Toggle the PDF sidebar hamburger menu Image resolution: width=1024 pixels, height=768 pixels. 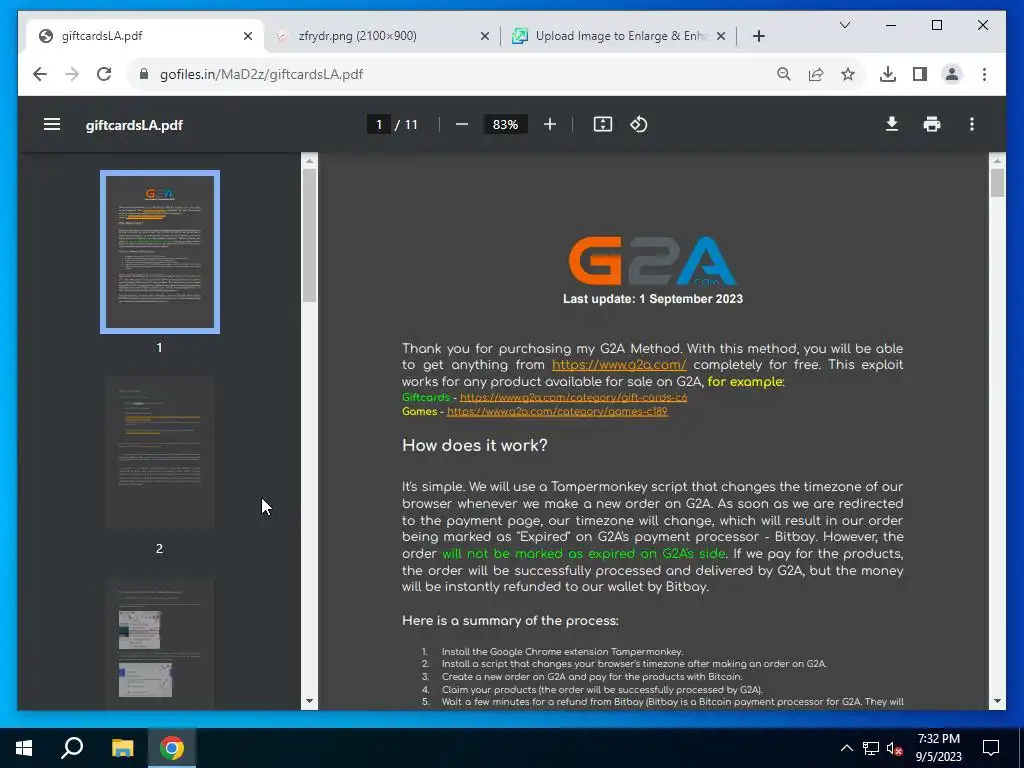click(52, 124)
